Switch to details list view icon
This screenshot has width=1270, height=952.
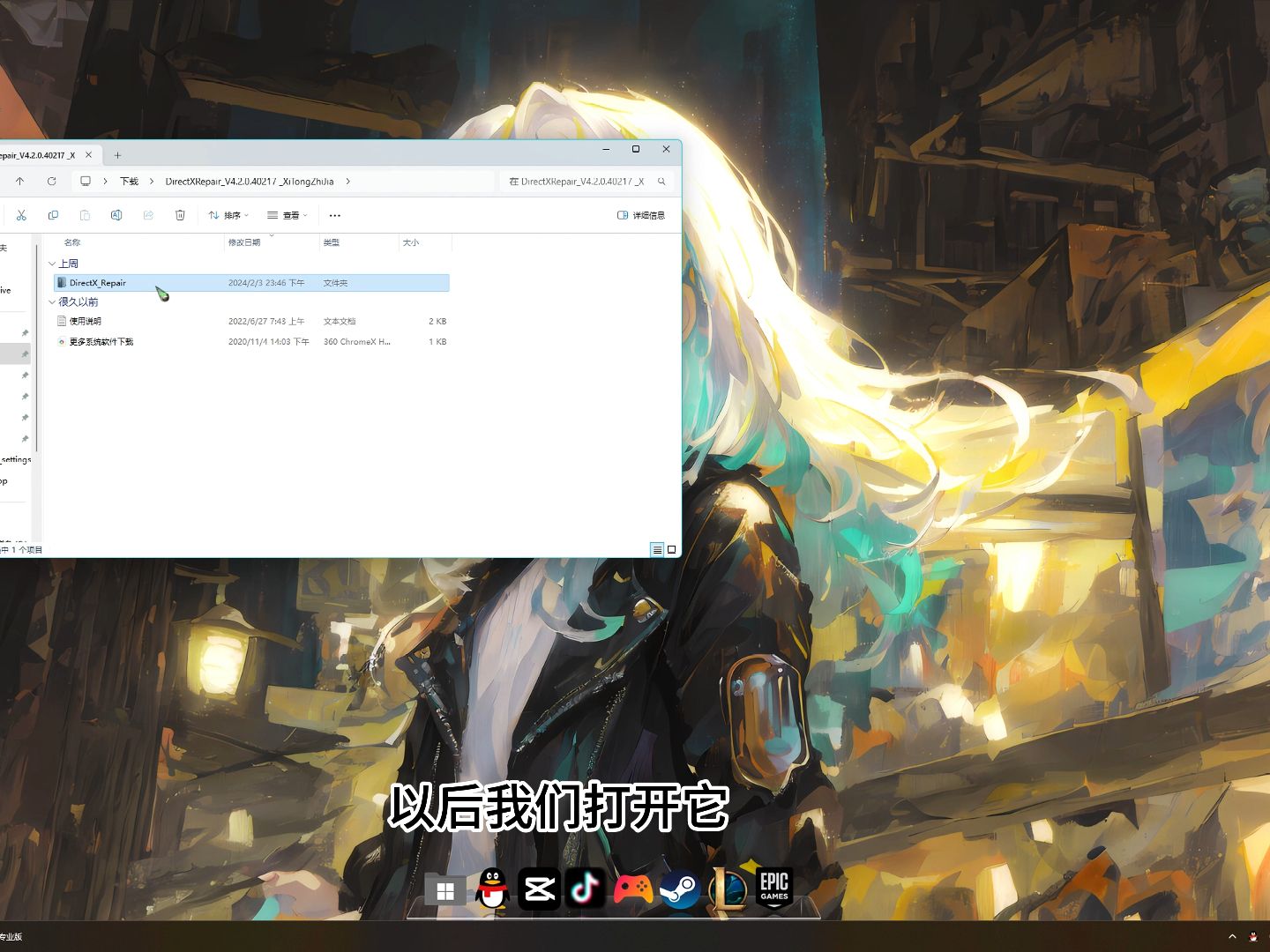pyautogui.click(x=657, y=549)
